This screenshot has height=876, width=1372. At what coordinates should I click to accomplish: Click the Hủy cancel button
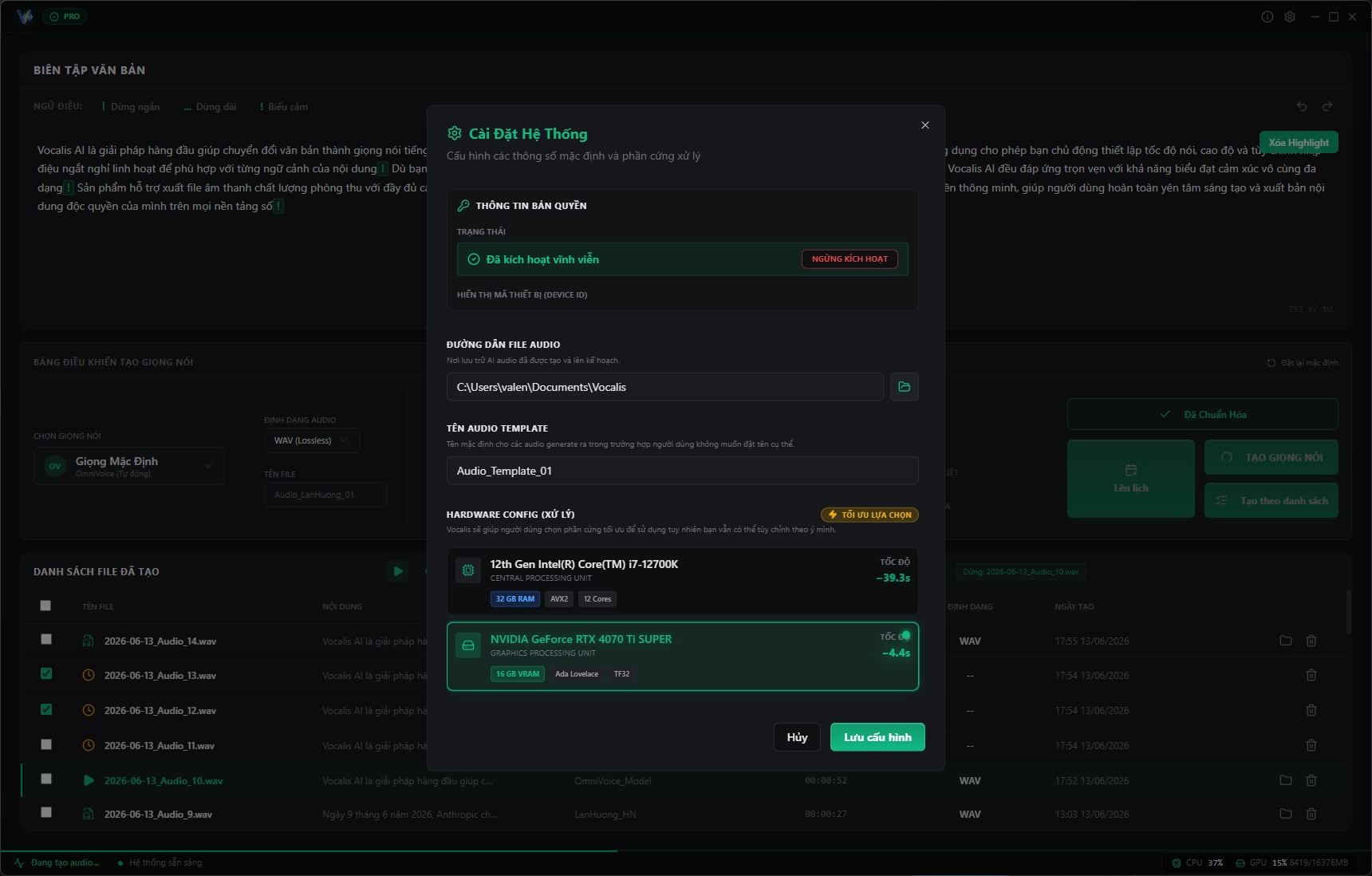(x=797, y=737)
